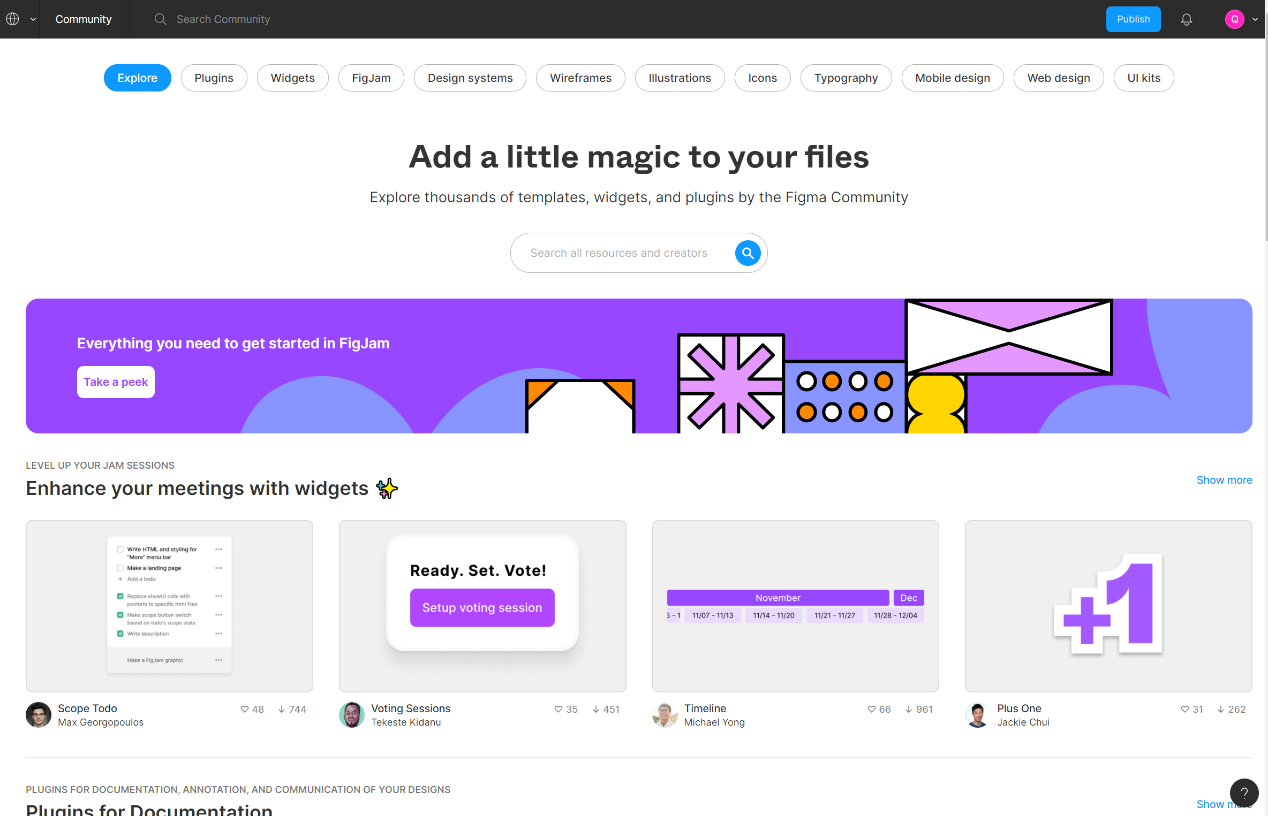Click the magnifier icon beside Search Community
Viewport: 1268px width, 816px height.
(x=161, y=19)
